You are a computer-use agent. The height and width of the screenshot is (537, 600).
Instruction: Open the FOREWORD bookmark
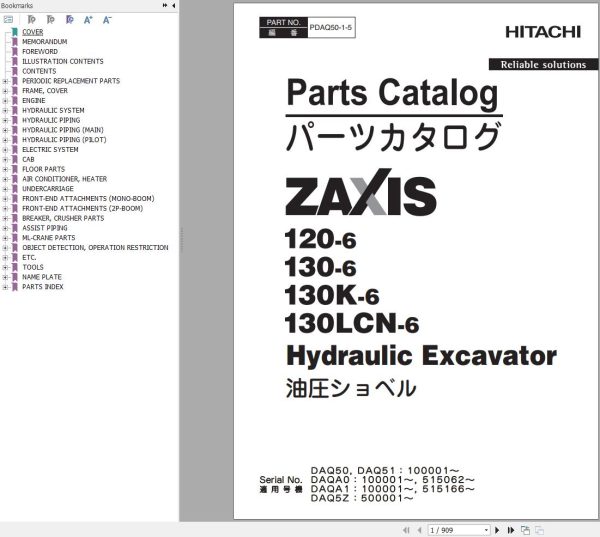click(40, 51)
